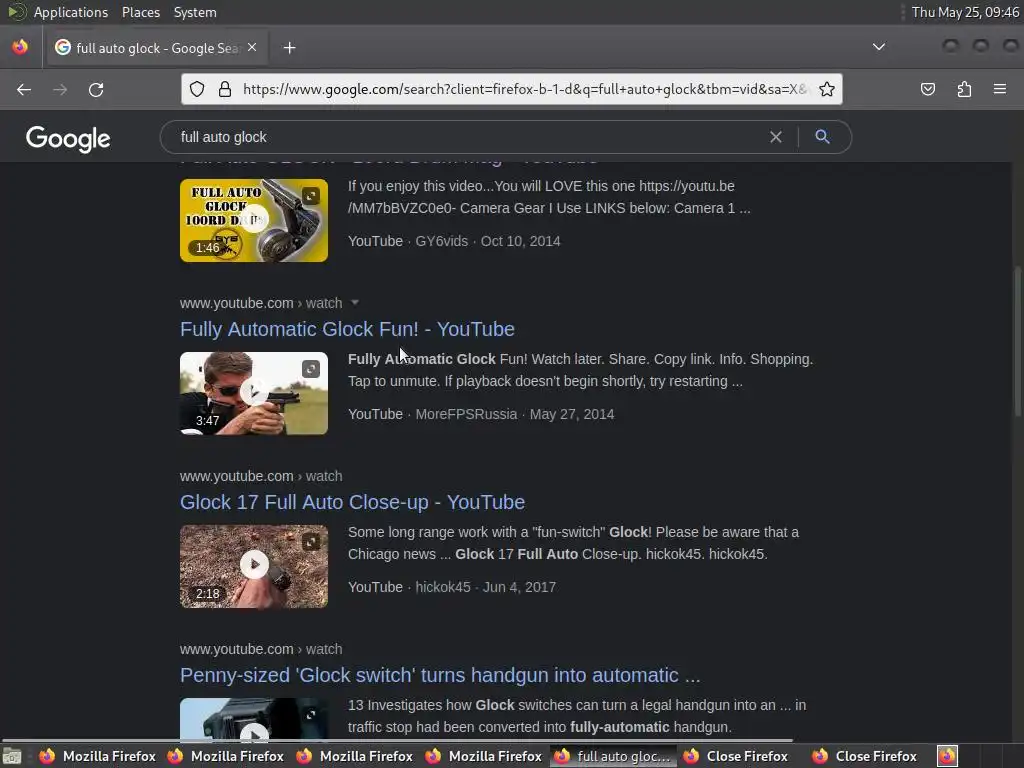Click the highlighted Firefox icon at taskbar end
The image size is (1024, 768).
tap(947, 756)
